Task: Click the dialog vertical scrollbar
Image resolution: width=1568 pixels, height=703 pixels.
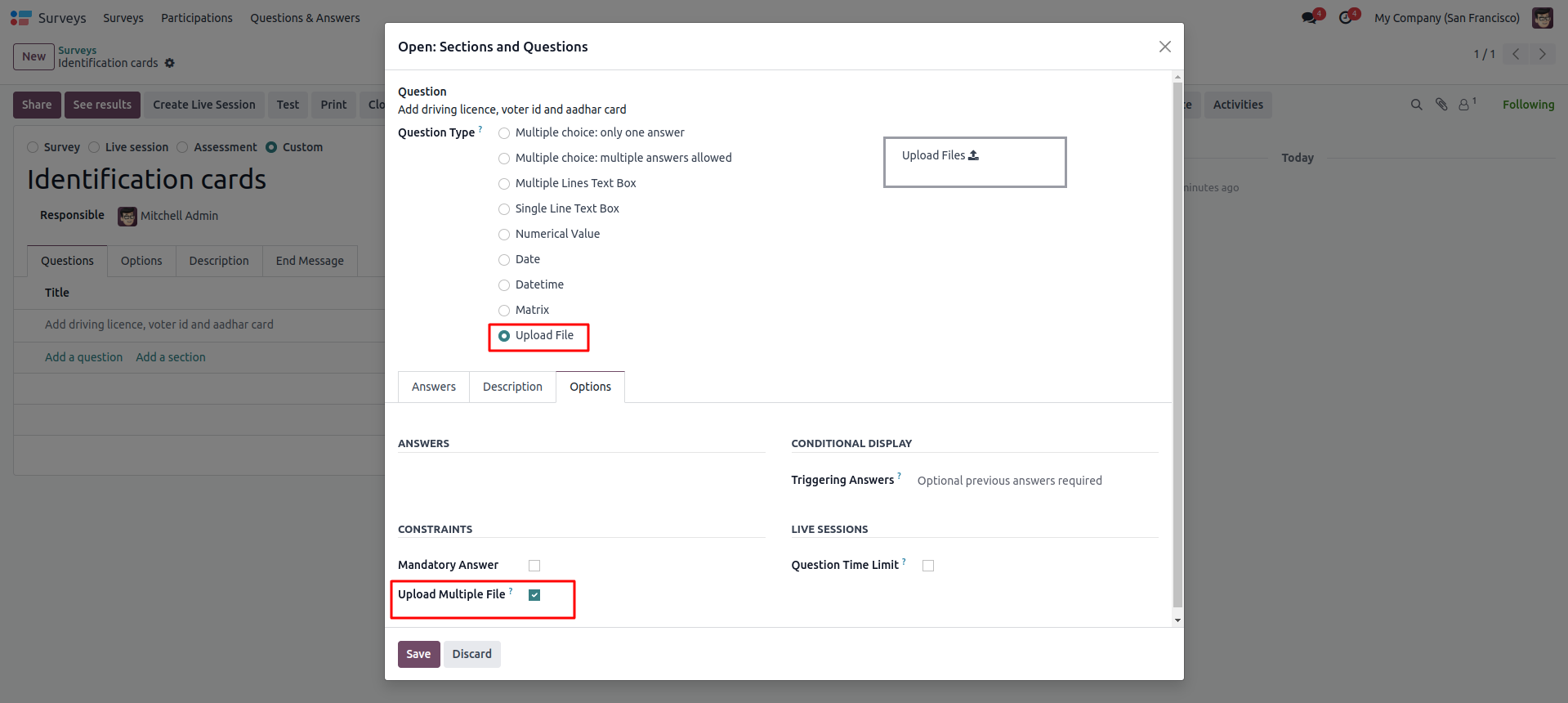Action: click(x=1177, y=343)
